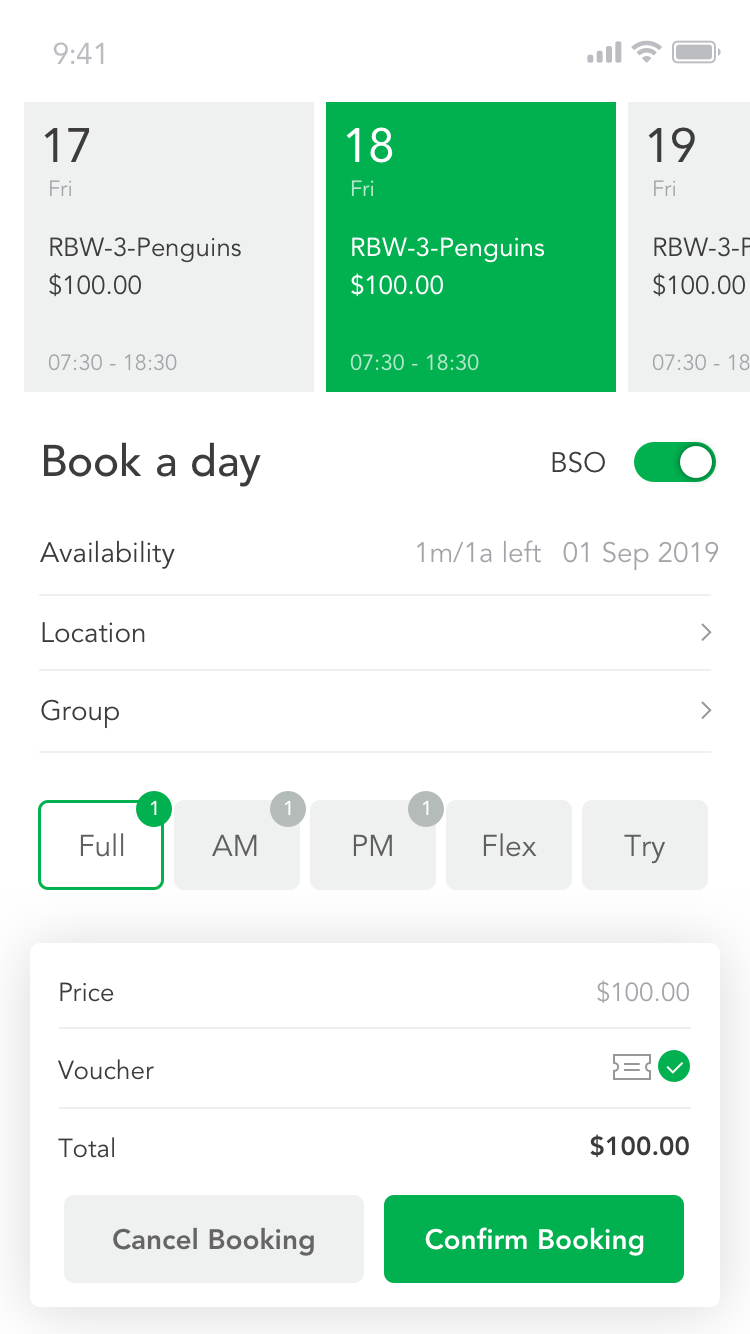Click the Cancel Booking button

pos(214,1239)
